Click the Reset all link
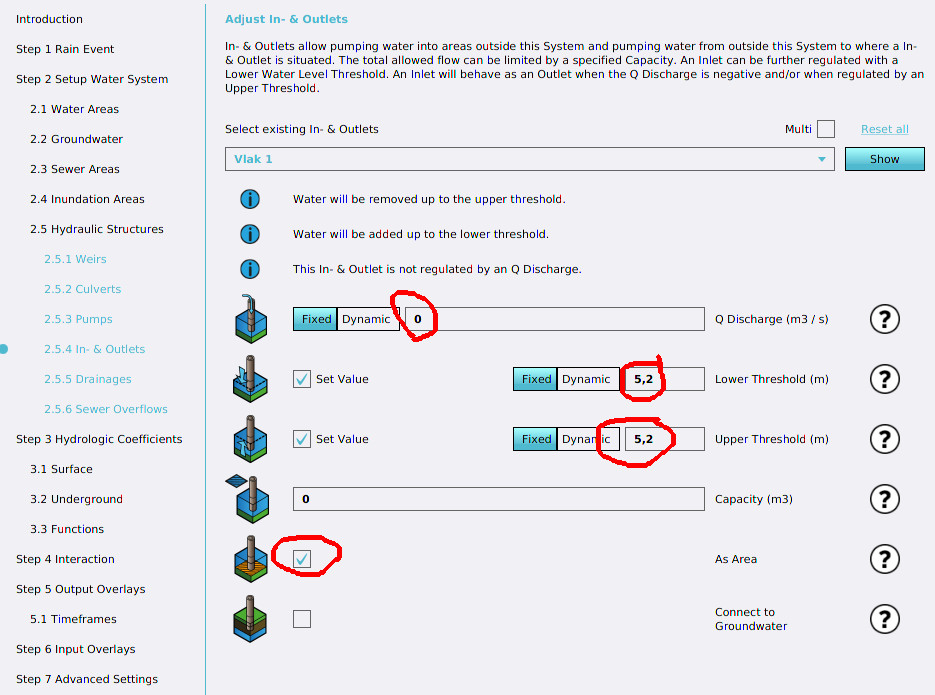The width and height of the screenshot is (935, 695). point(884,129)
